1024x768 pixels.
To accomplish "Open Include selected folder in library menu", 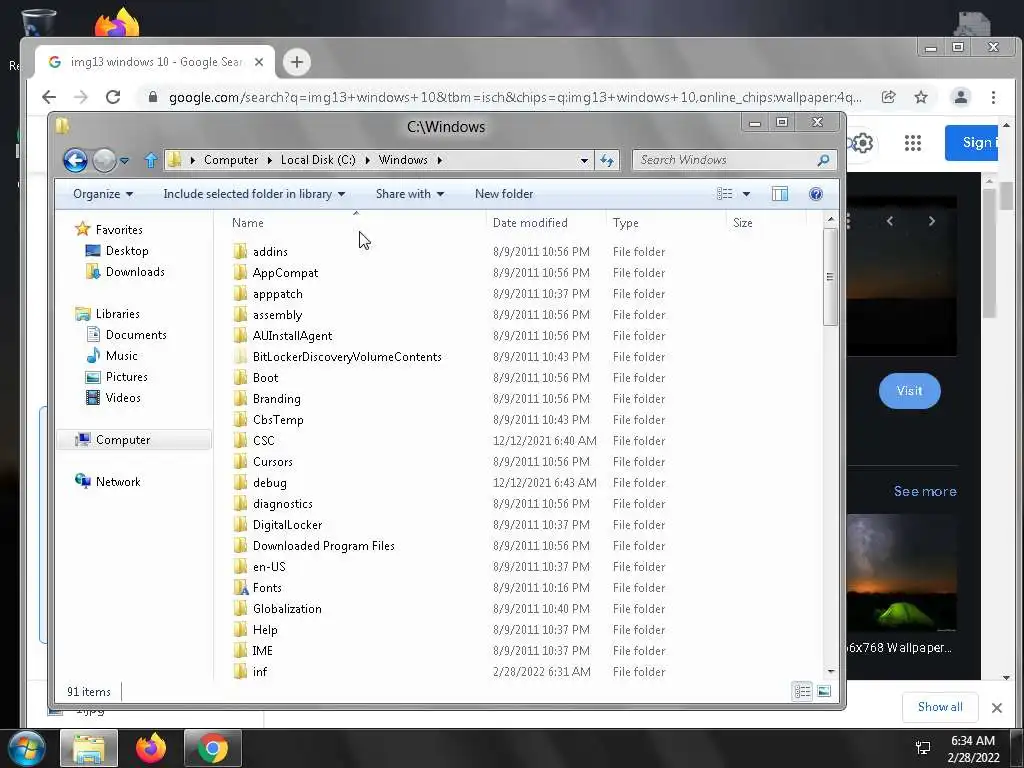I will (254, 194).
